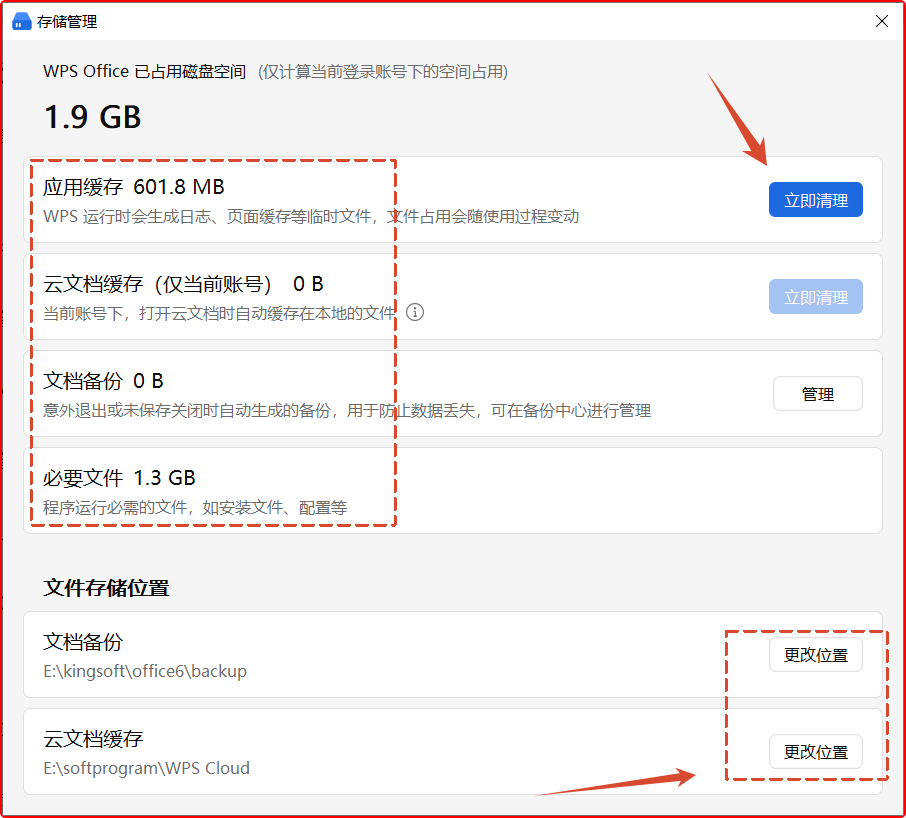
Task: Close the 存储管理 window
Action: pos(881,21)
